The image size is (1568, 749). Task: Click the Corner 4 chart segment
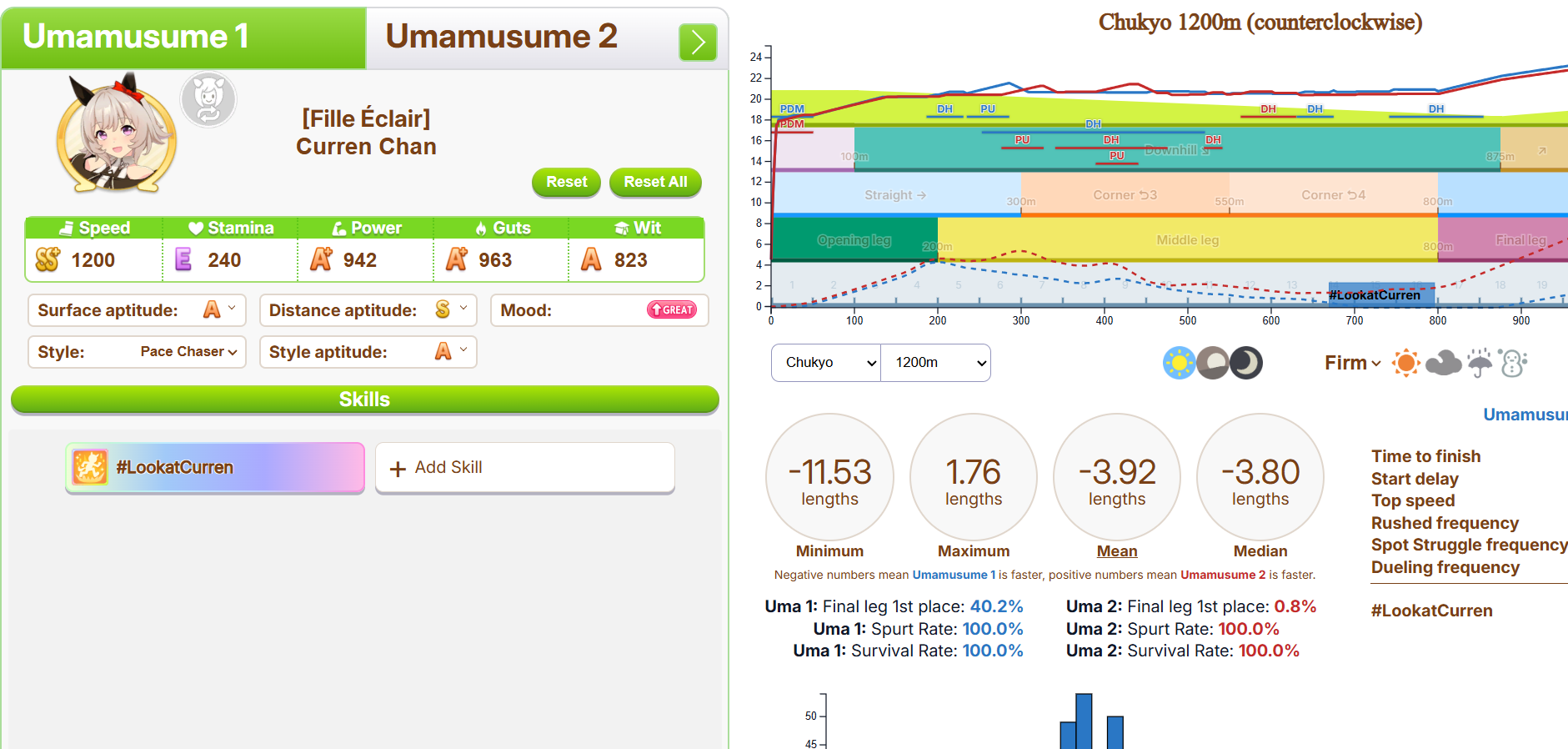(x=1334, y=194)
